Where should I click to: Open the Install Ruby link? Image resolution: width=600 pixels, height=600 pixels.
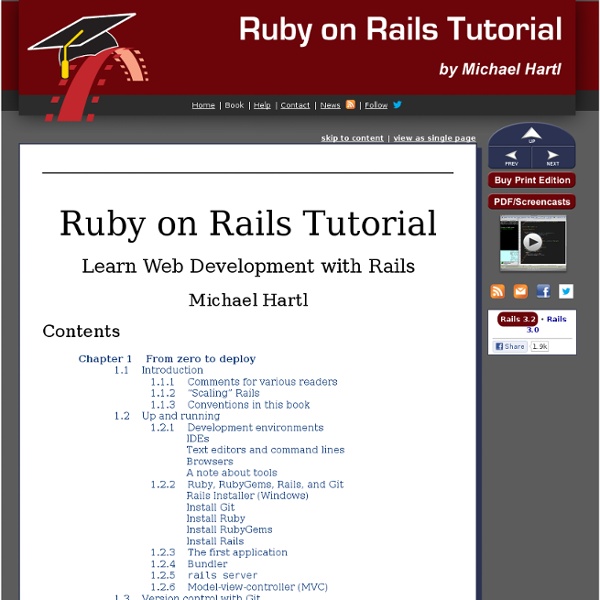[216, 518]
